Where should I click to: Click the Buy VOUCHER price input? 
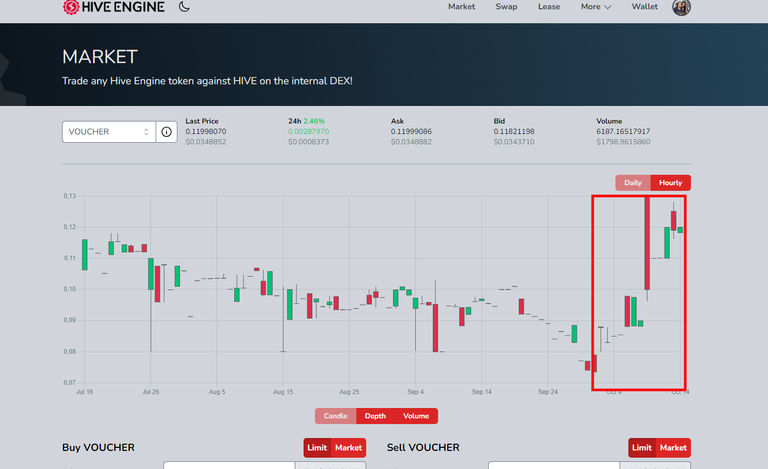tap(229, 465)
